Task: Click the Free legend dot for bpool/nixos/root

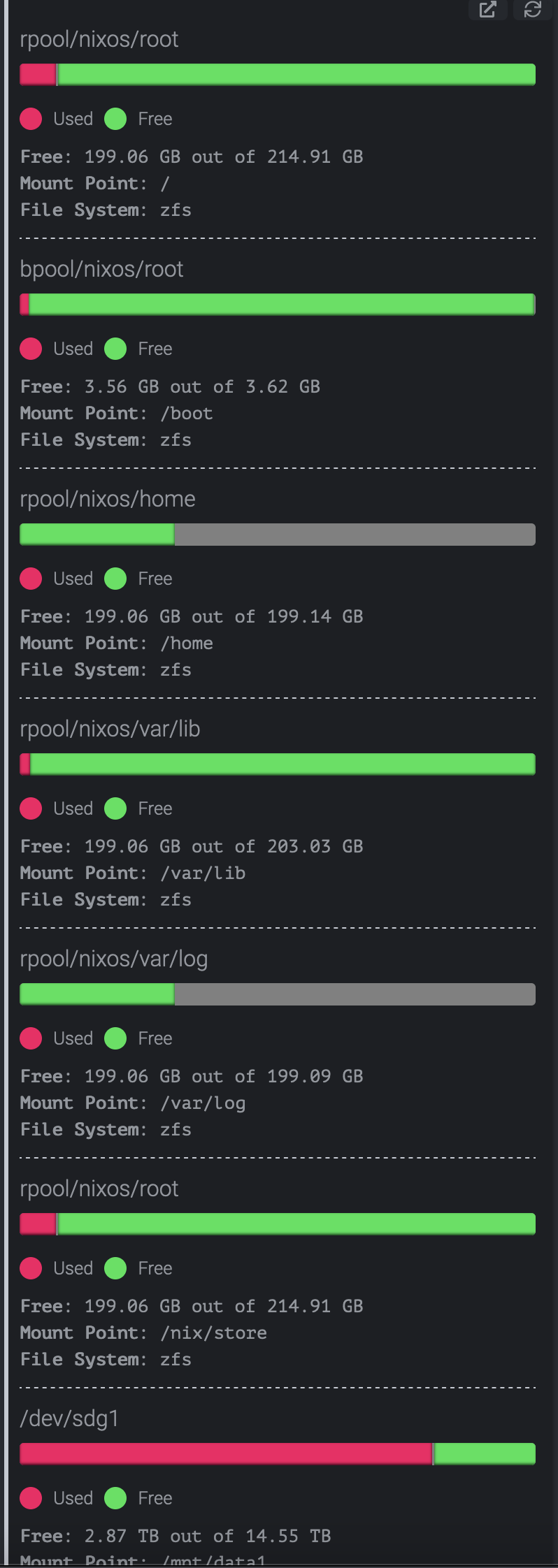Action: click(x=115, y=349)
